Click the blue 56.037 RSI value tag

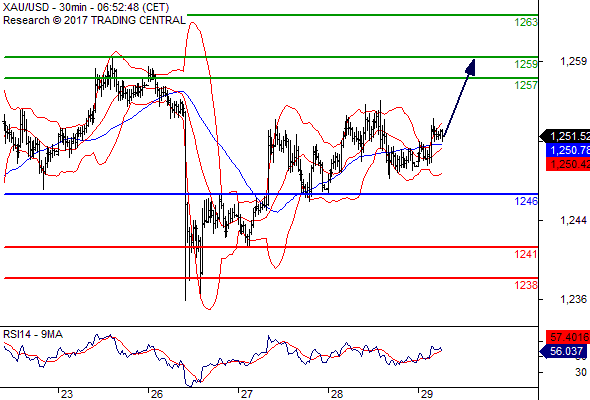563,351
